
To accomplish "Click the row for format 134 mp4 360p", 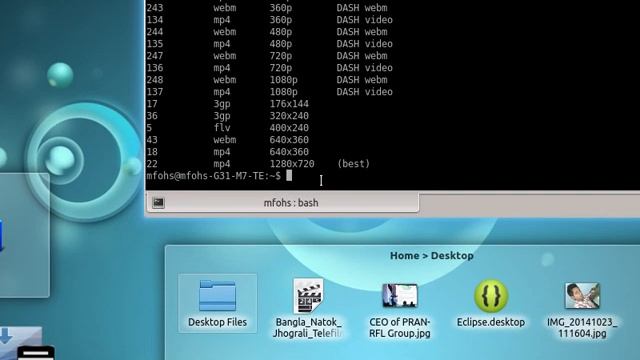I will tap(269, 20).
